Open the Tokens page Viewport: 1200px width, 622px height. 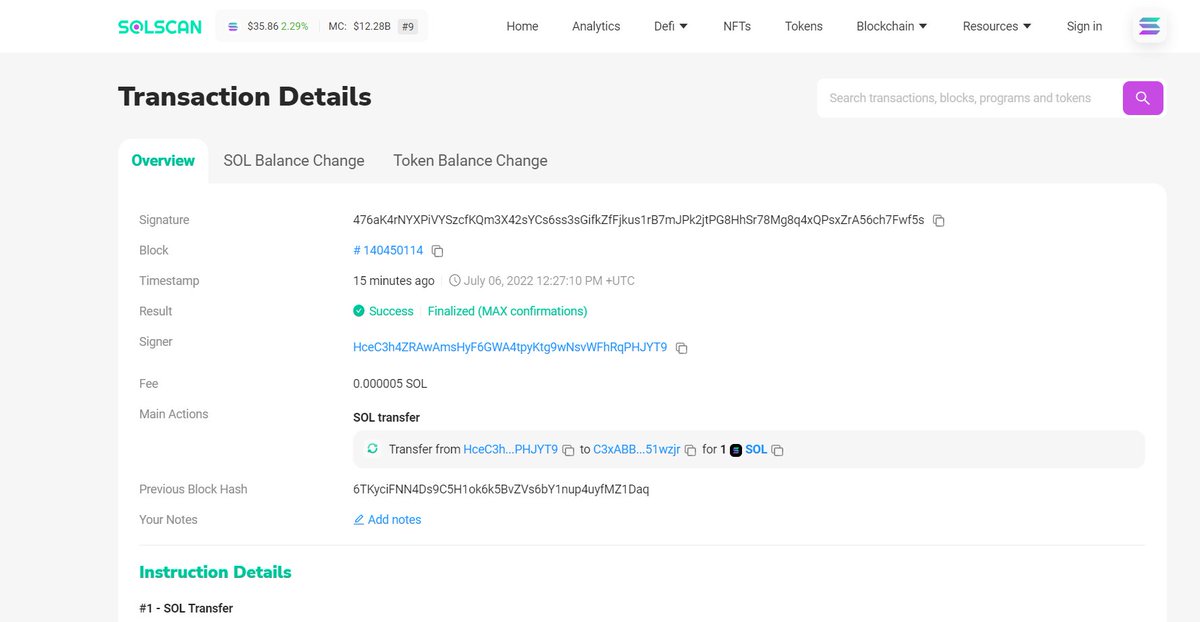tap(804, 26)
